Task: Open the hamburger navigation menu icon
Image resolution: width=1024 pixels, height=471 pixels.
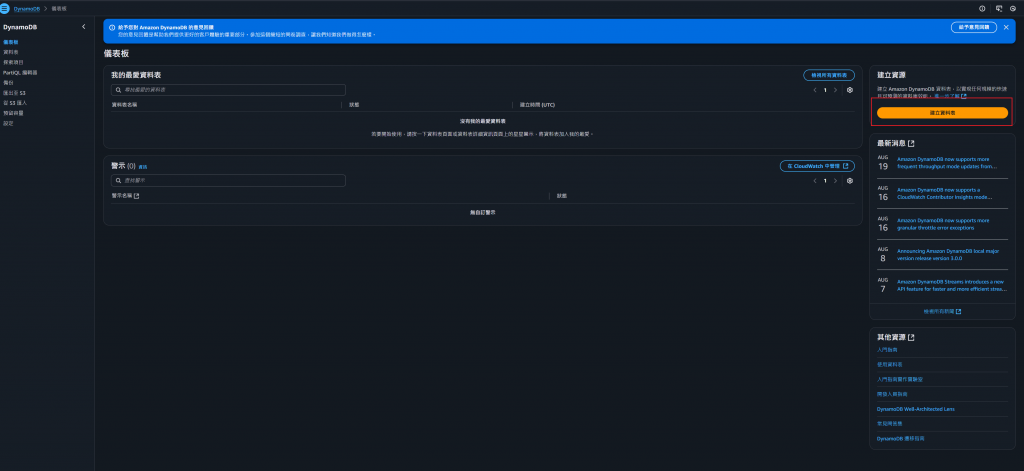Action: point(5,8)
